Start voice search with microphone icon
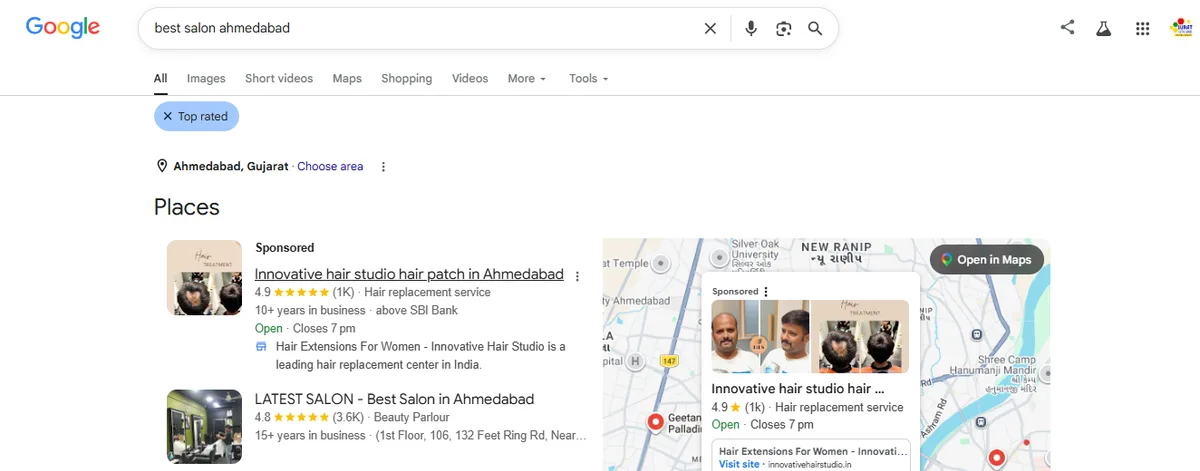1200x471 pixels. click(x=751, y=28)
